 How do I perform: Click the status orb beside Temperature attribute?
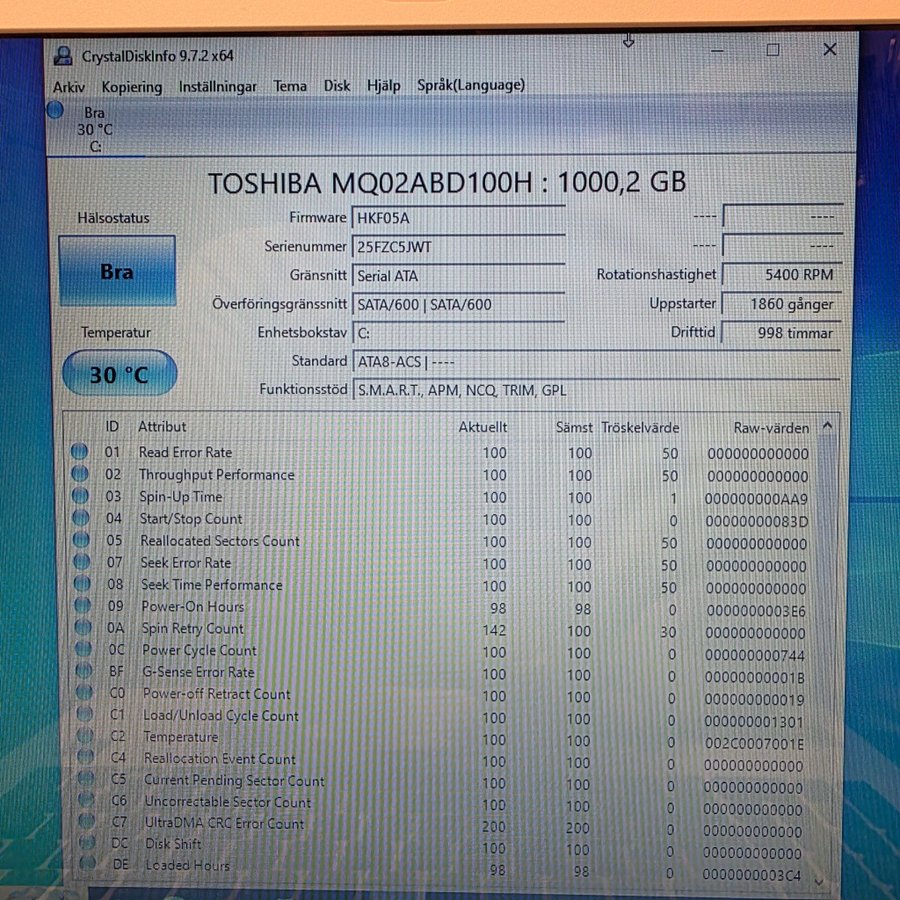click(84, 737)
